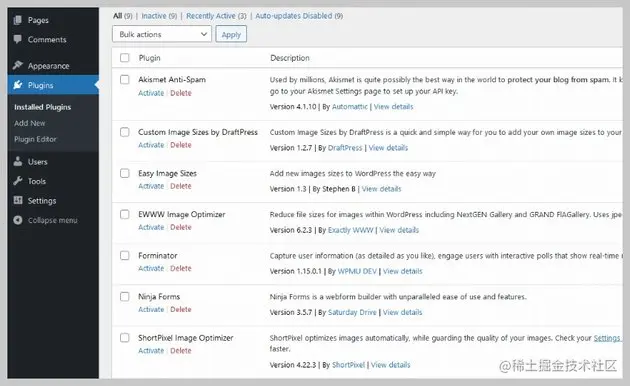Open the ShortPixel author link
630x386 pixels.
point(348,365)
